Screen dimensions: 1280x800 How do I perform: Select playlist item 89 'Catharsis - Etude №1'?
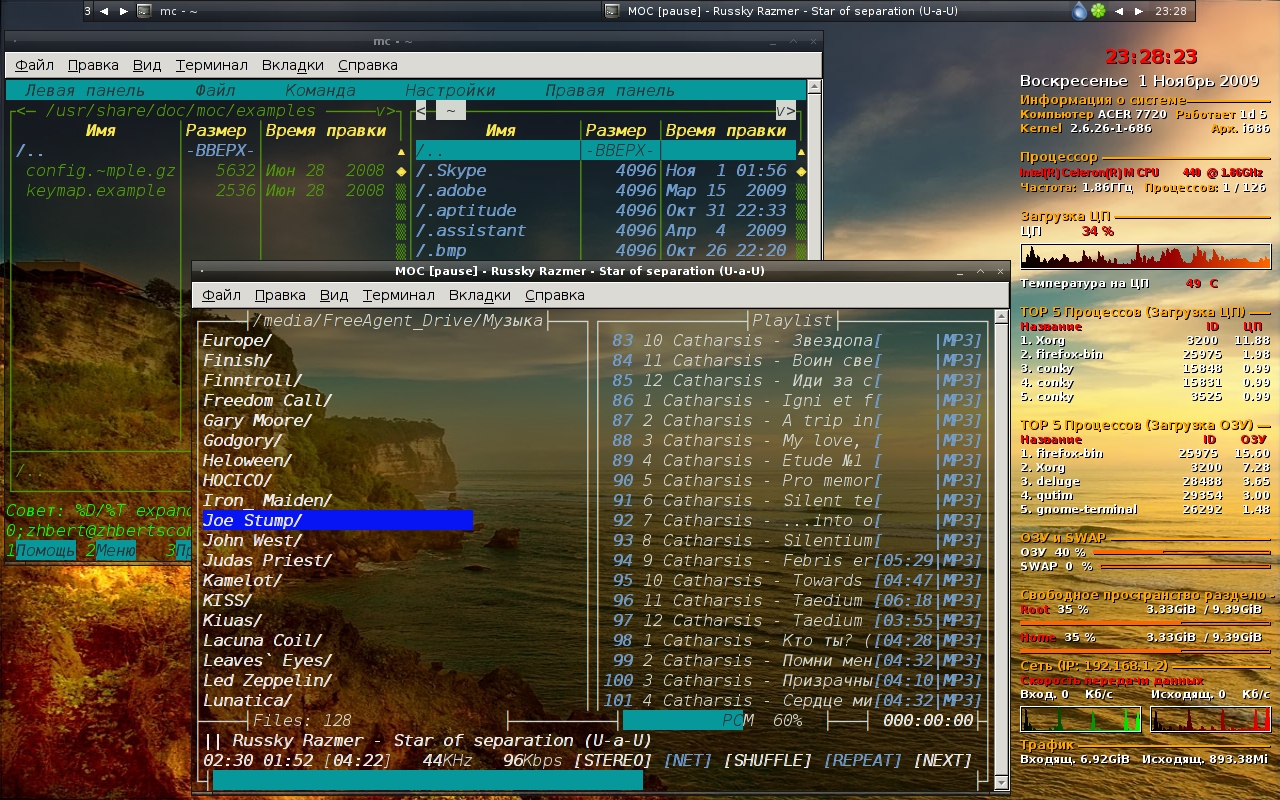pos(793,460)
